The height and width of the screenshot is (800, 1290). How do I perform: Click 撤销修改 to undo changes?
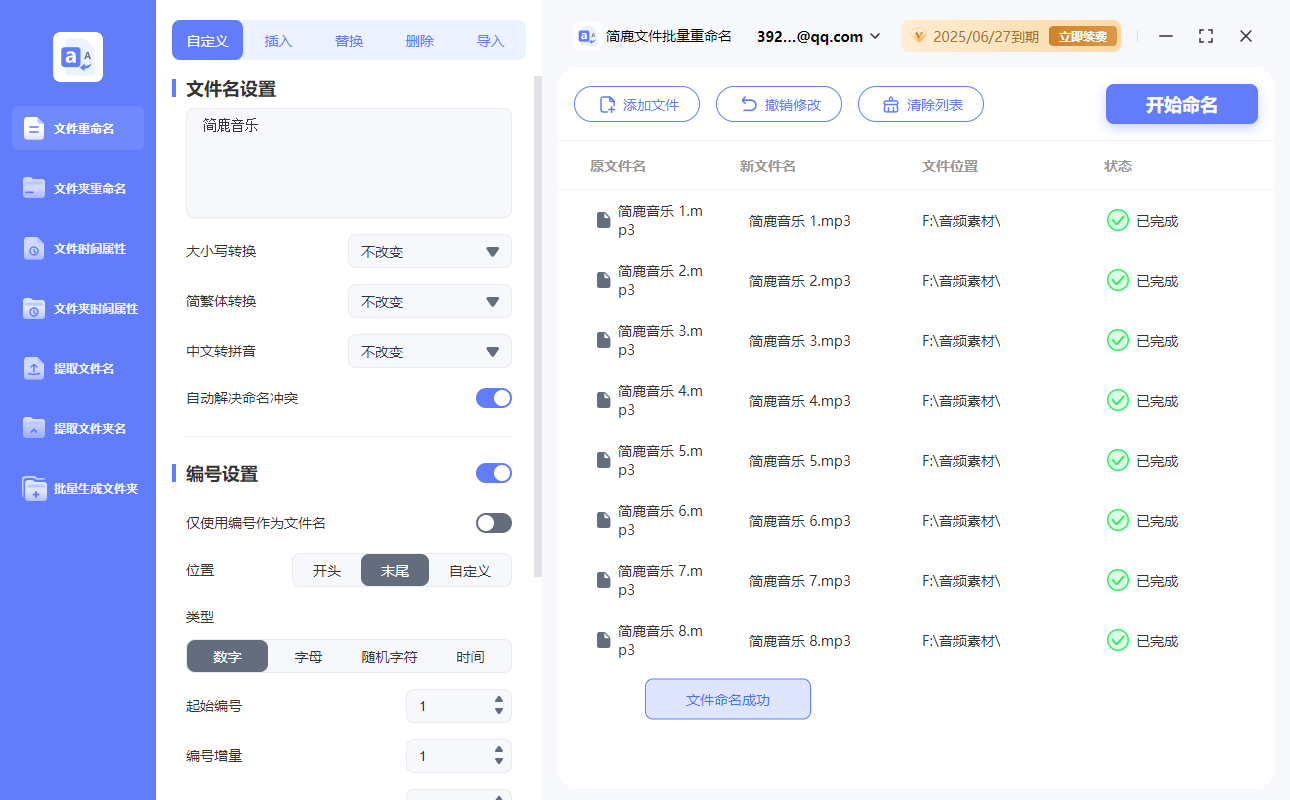(779, 103)
